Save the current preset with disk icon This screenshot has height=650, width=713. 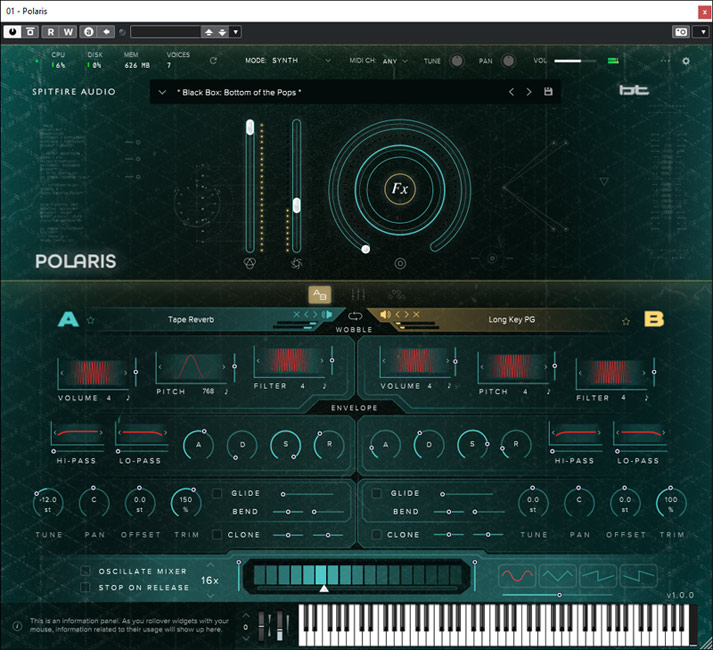[x=548, y=92]
